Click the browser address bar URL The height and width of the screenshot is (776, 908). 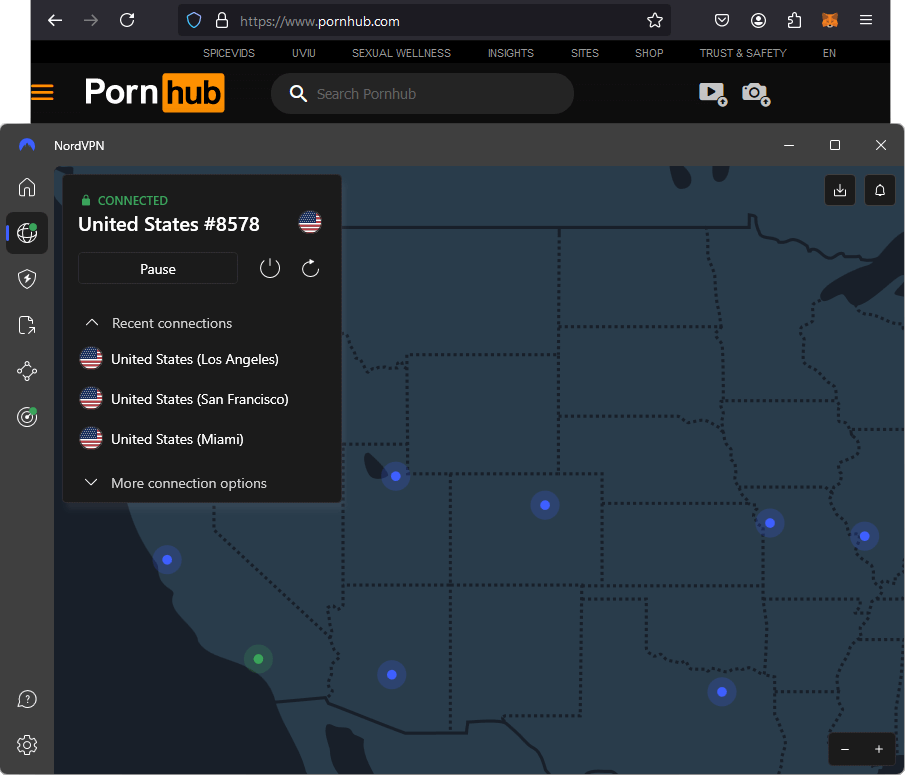[320, 21]
